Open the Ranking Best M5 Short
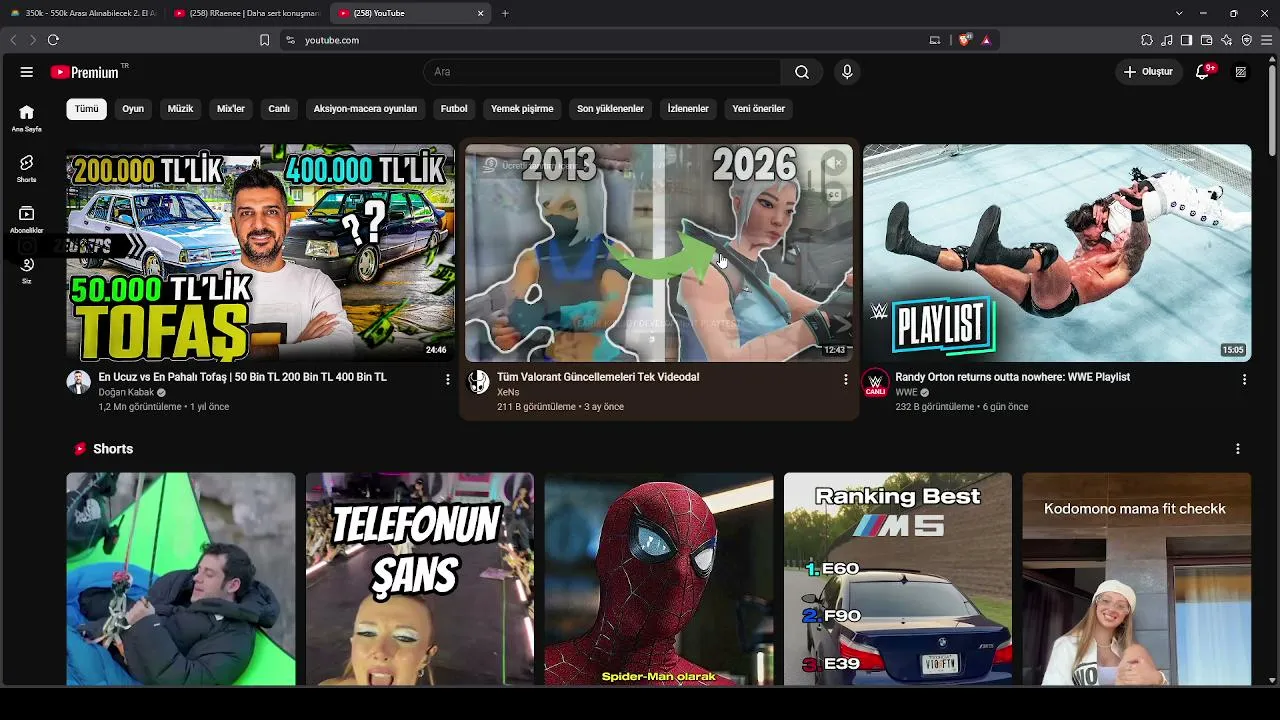 point(898,579)
